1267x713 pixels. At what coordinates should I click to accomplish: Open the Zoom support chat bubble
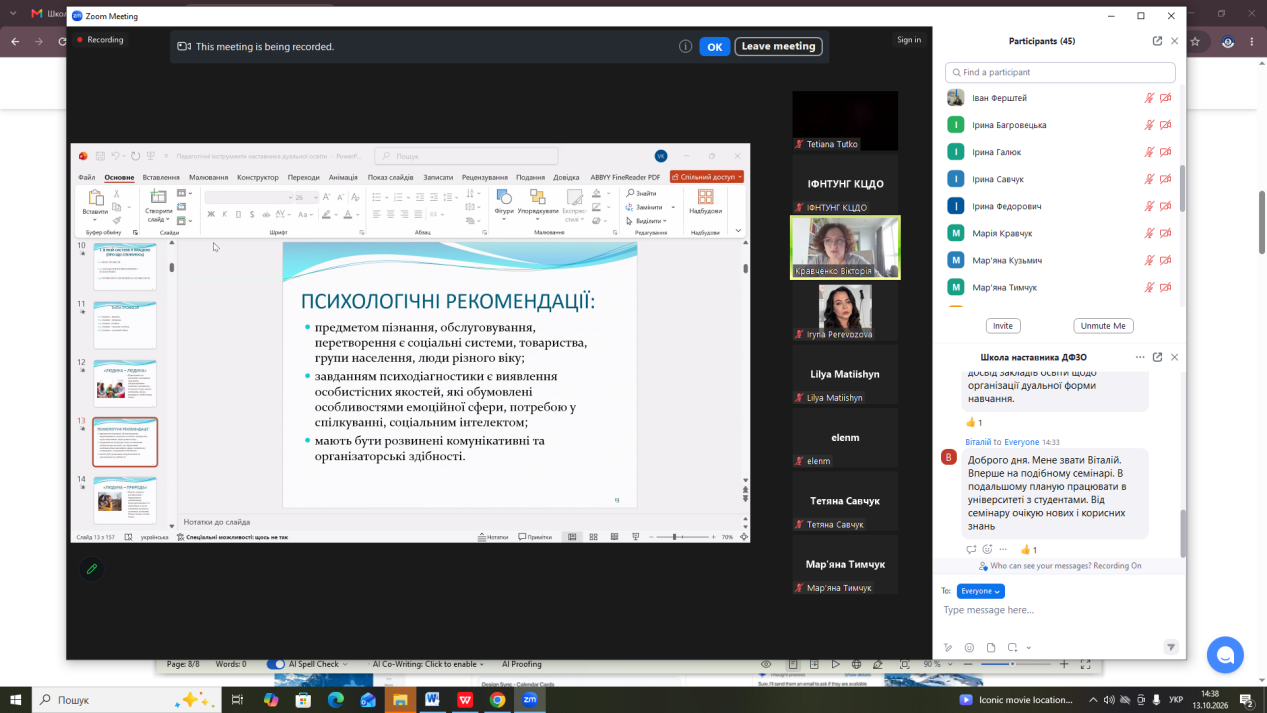[x=1225, y=655]
